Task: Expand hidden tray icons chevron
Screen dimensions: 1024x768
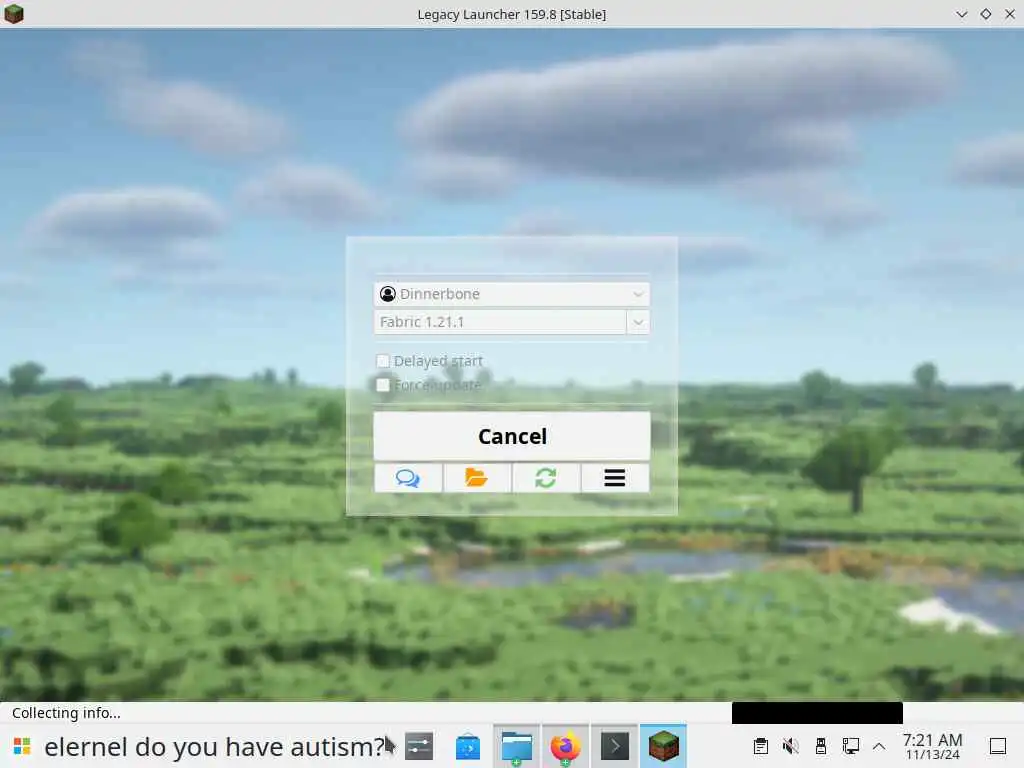Action: [x=879, y=746]
